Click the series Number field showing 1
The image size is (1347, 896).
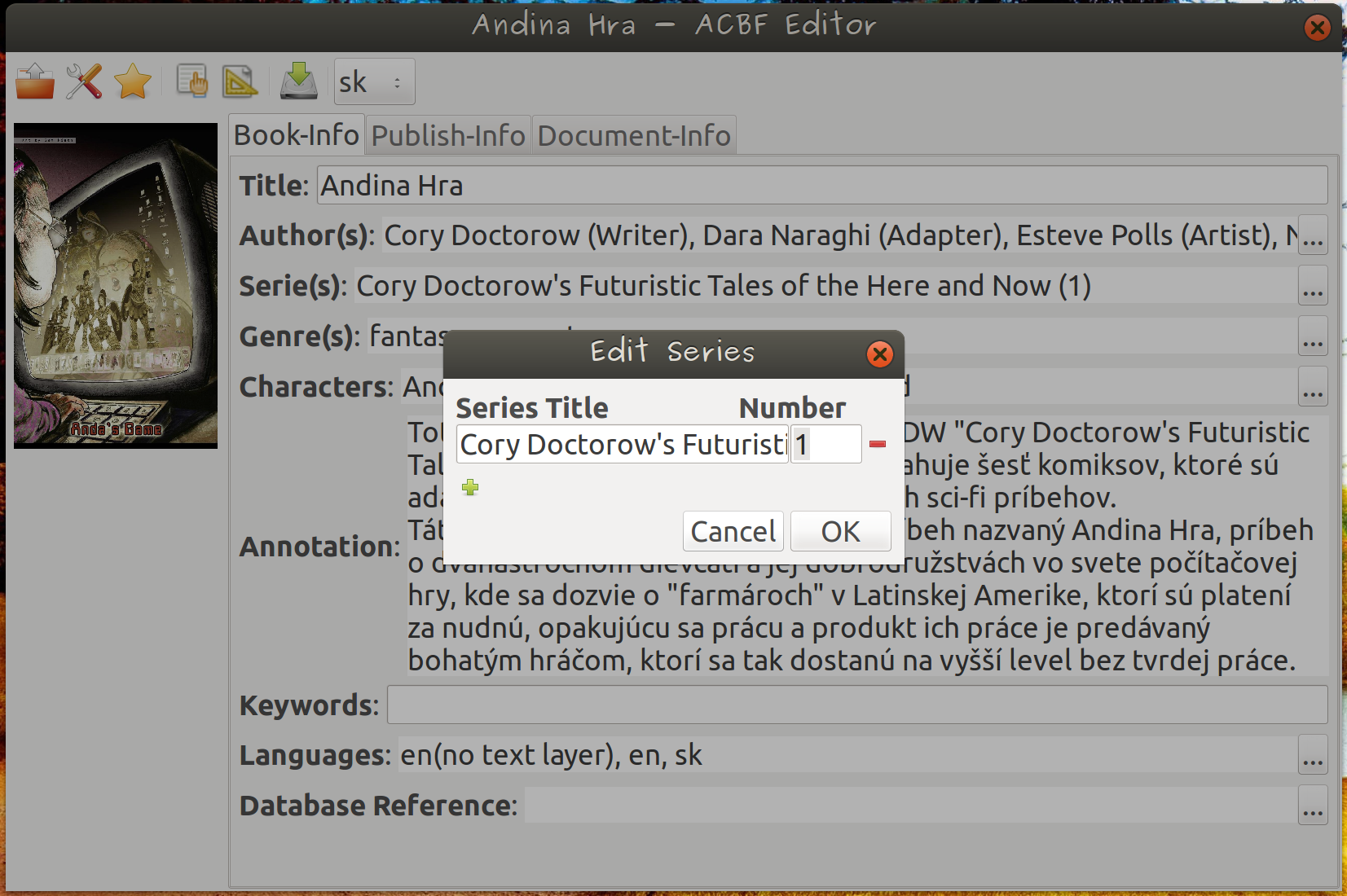click(826, 444)
